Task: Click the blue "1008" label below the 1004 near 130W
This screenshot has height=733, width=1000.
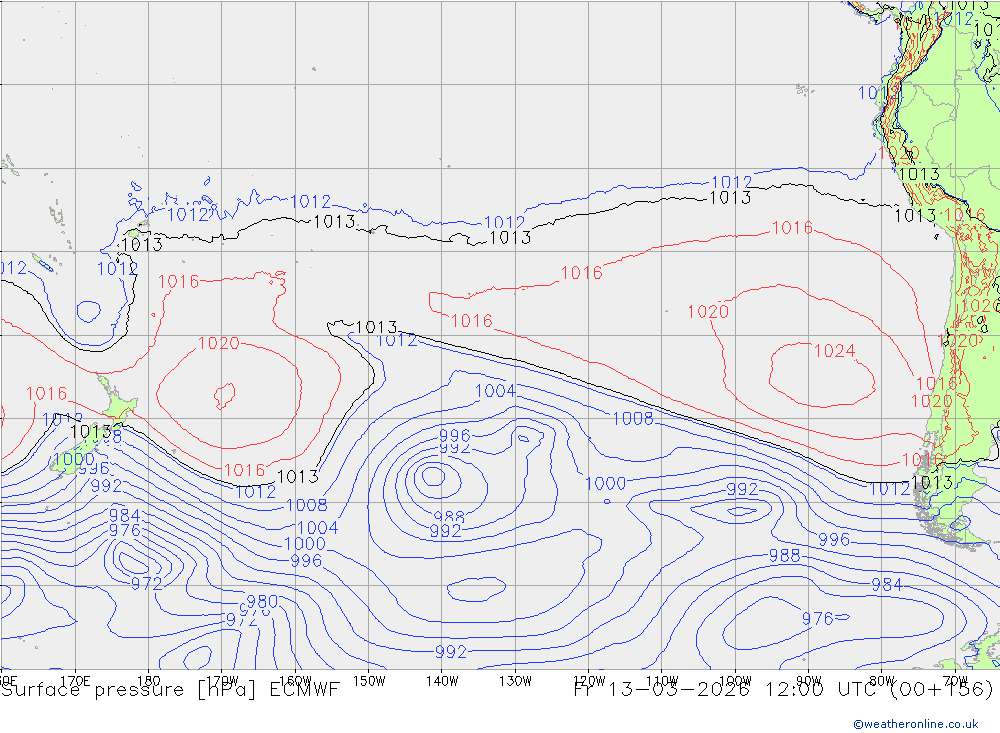Action: tap(633, 418)
